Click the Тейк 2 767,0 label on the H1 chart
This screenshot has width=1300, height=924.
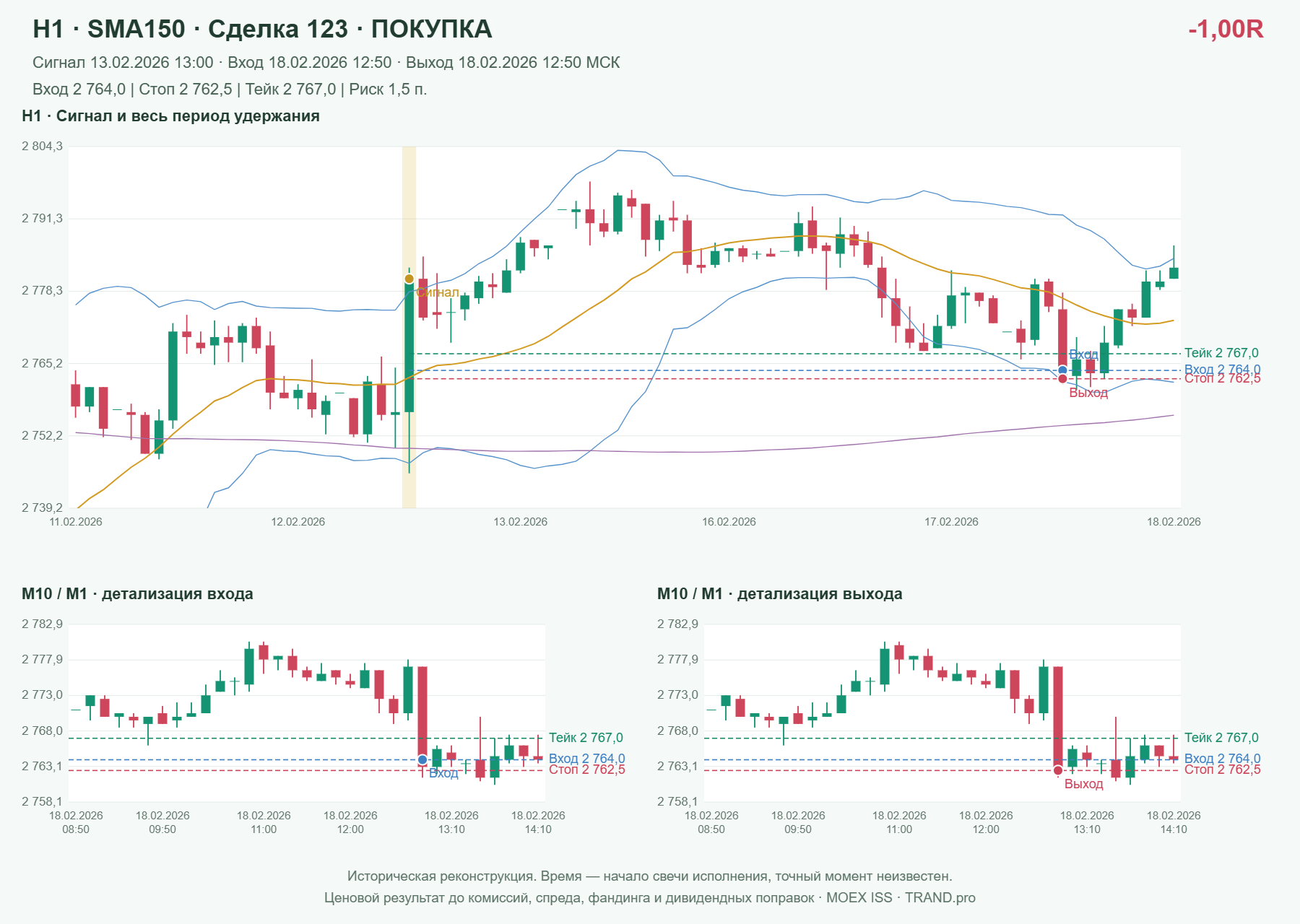coord(1221,353)
